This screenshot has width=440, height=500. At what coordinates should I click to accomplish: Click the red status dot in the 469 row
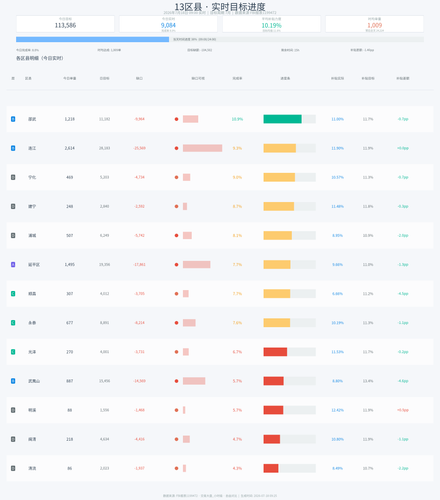(x=176, y=177)
